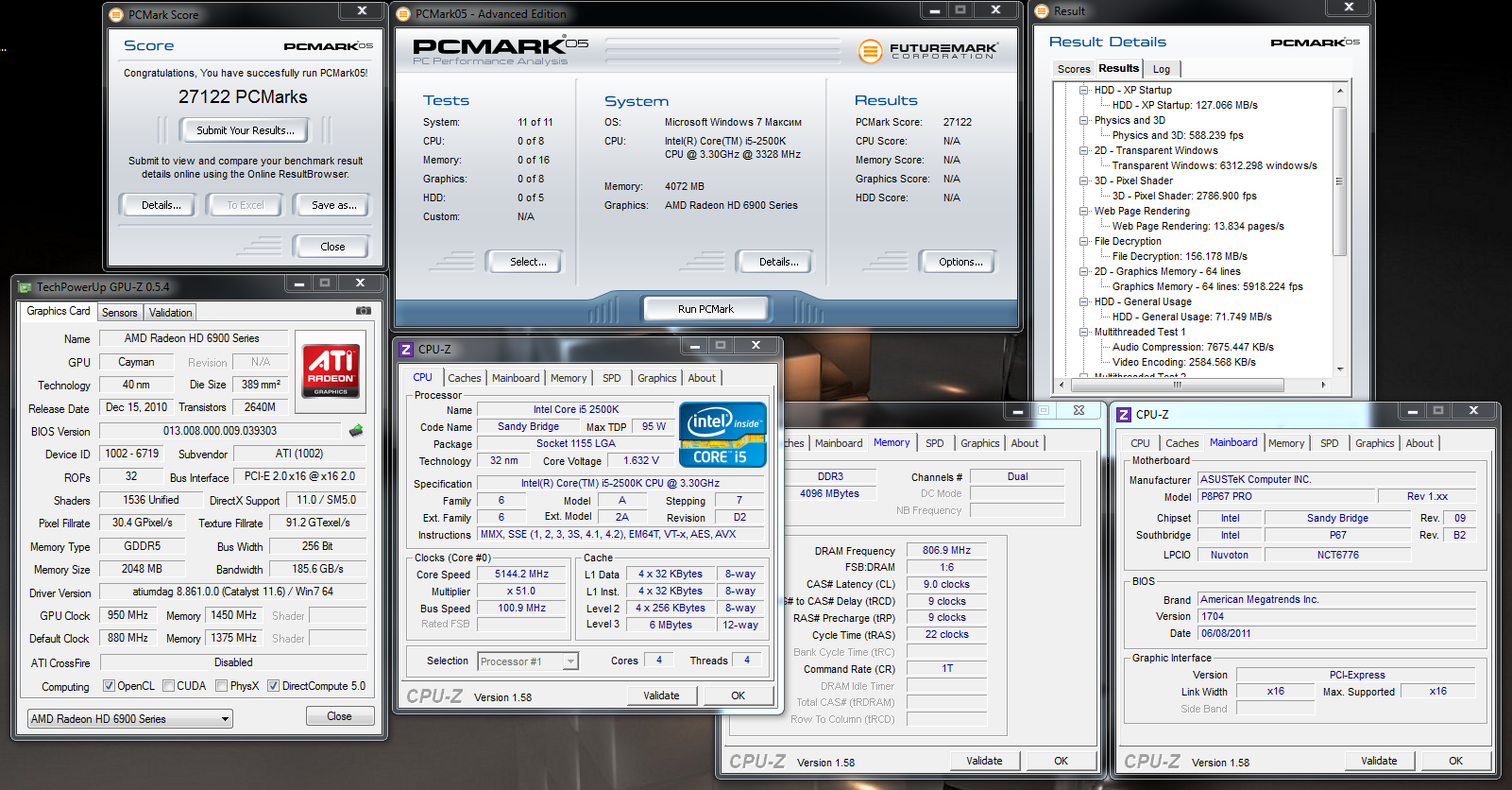The image size is (1512, 790).
Task: Collapse the Multithreaded Test 1 node
Action: pyautogui.click(x=1084, y=332)
